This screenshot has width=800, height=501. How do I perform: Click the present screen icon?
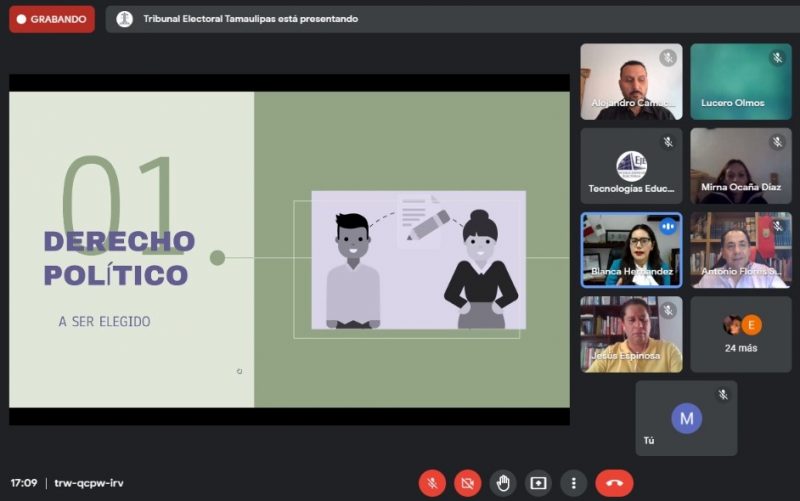pos(538,483)
